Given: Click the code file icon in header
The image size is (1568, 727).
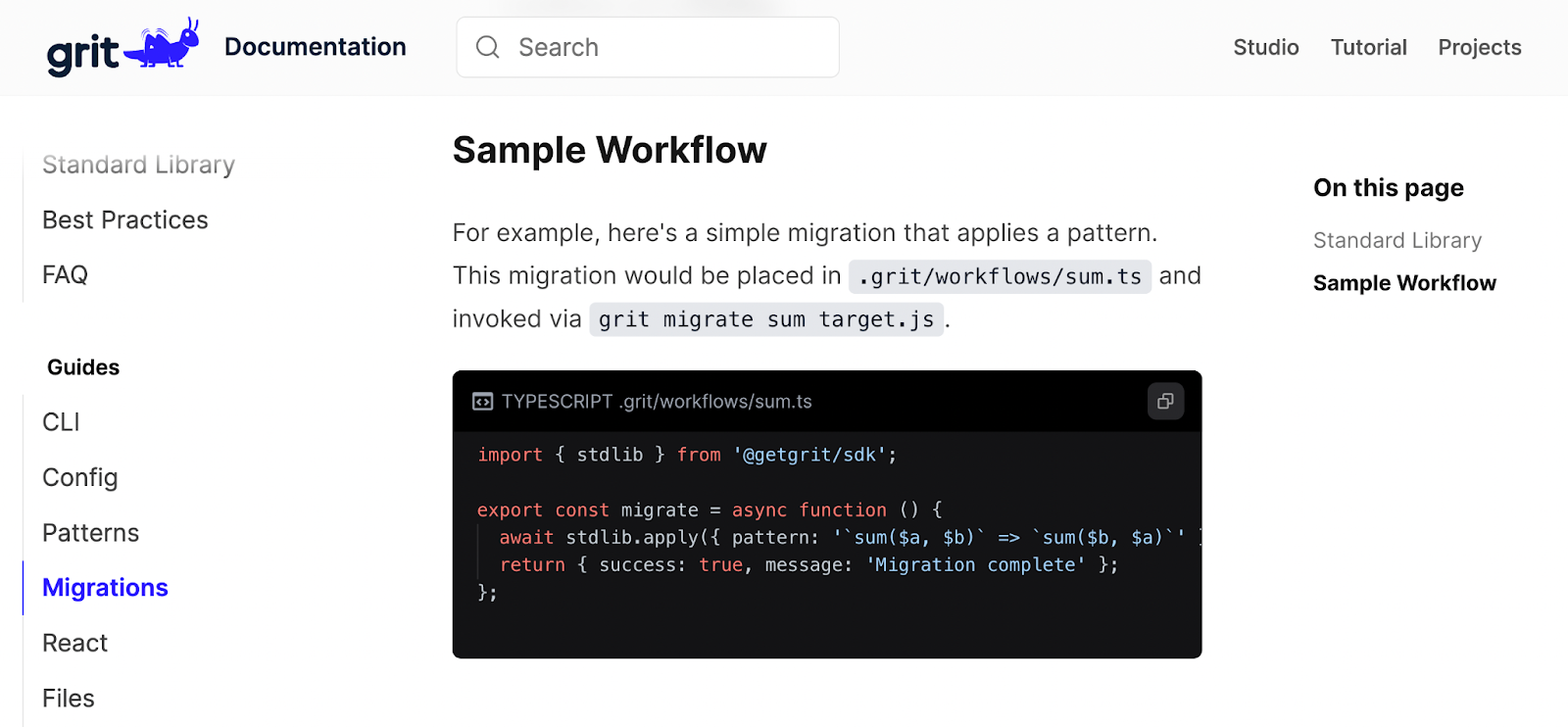Looking at the screenshot, I should tap(482, 402).
